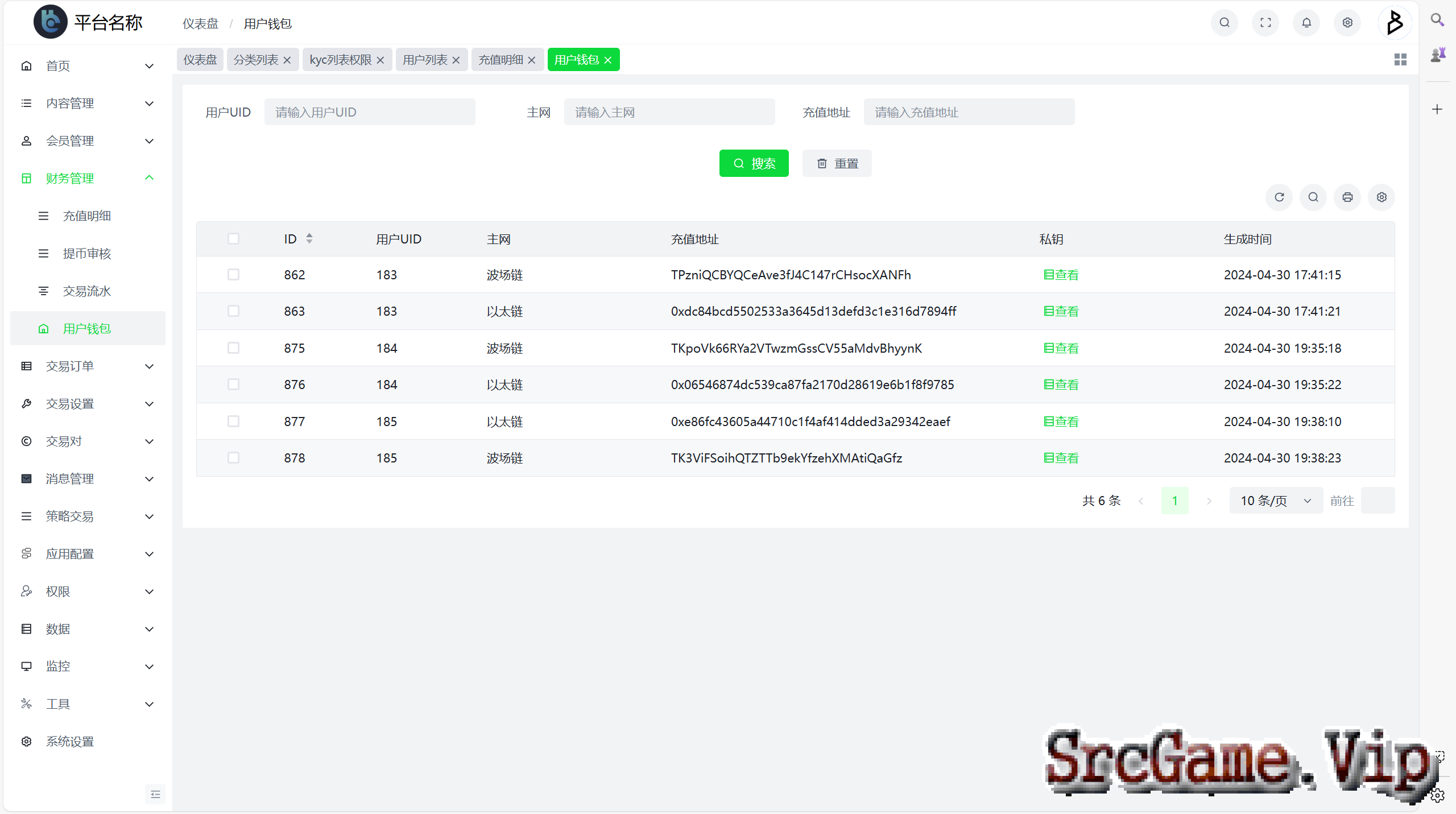Expand the 交易设置 menu
The width and height of the screenshot is (1456, 814).
click(x=88, y=404)
